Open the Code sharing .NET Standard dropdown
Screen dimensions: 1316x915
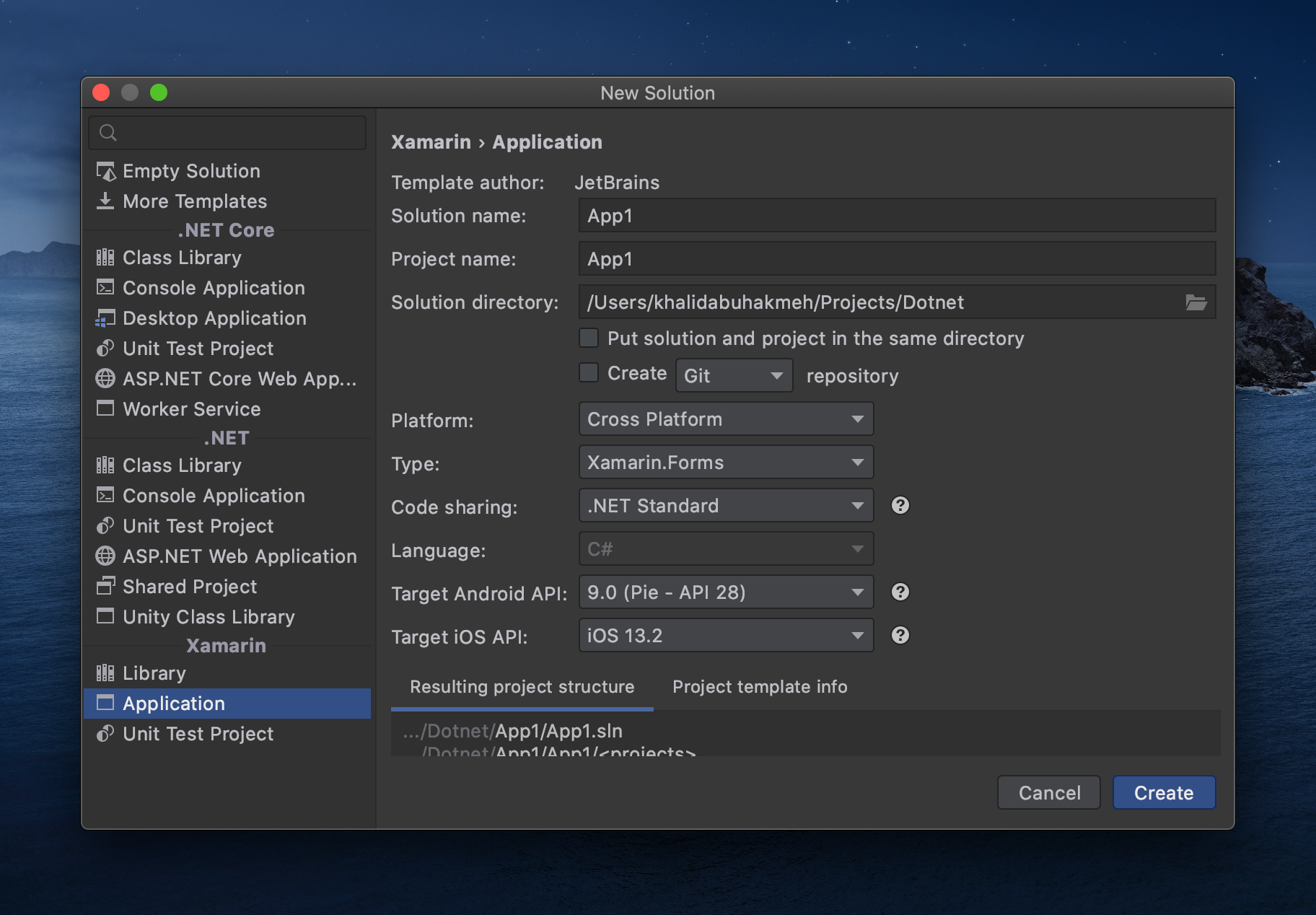(726, 505)
